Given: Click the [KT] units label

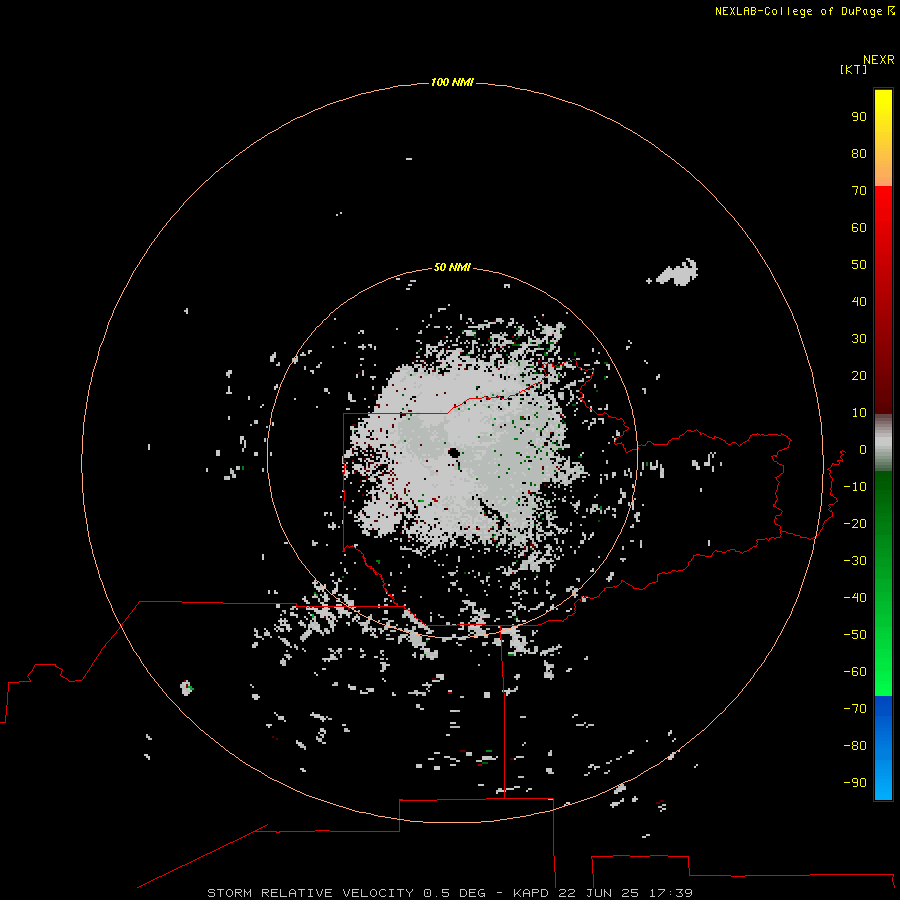Looking at the screenshot, I should (x=853, y=69).
